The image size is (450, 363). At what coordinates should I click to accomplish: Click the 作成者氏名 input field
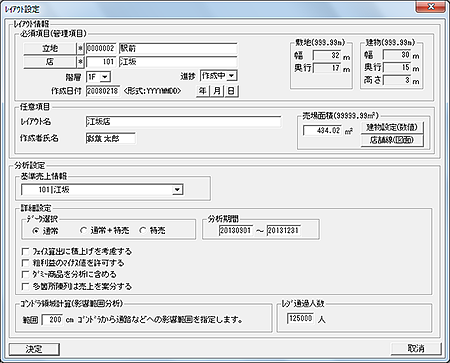[111, 138]
